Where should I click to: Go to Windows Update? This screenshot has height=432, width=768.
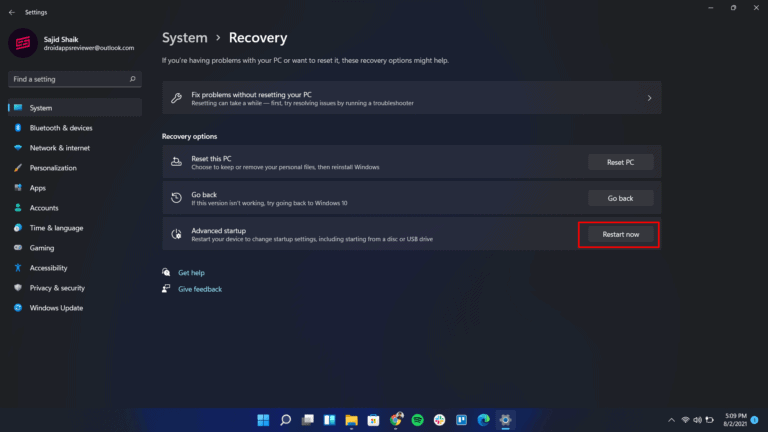75,308
